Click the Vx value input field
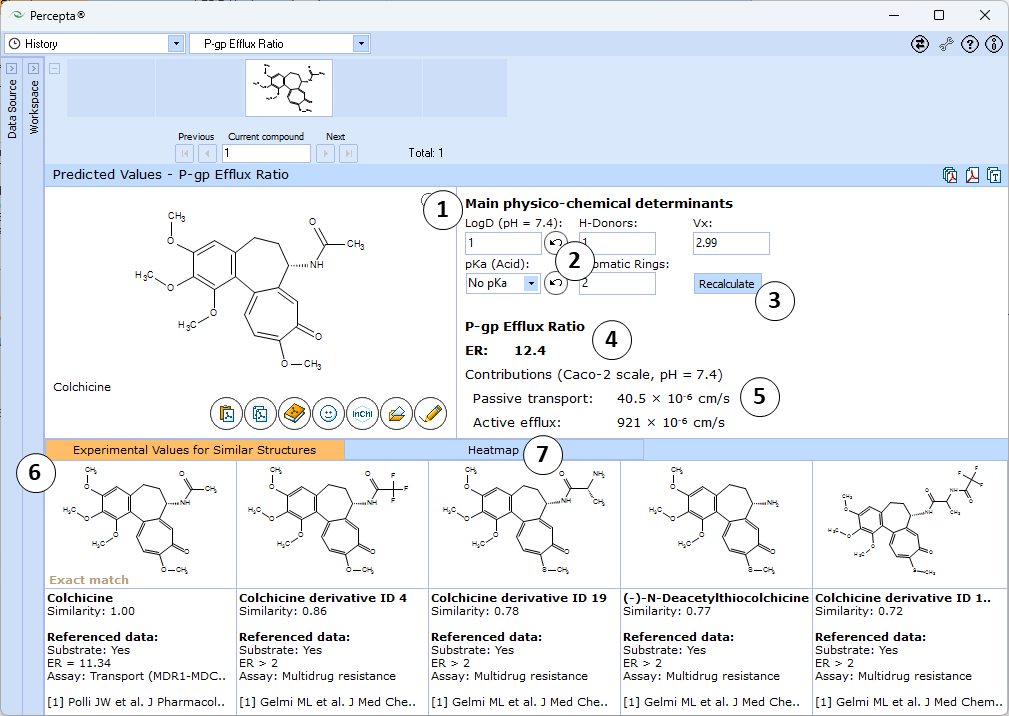The image size is (1009, 716). click(x=731, y=243)
